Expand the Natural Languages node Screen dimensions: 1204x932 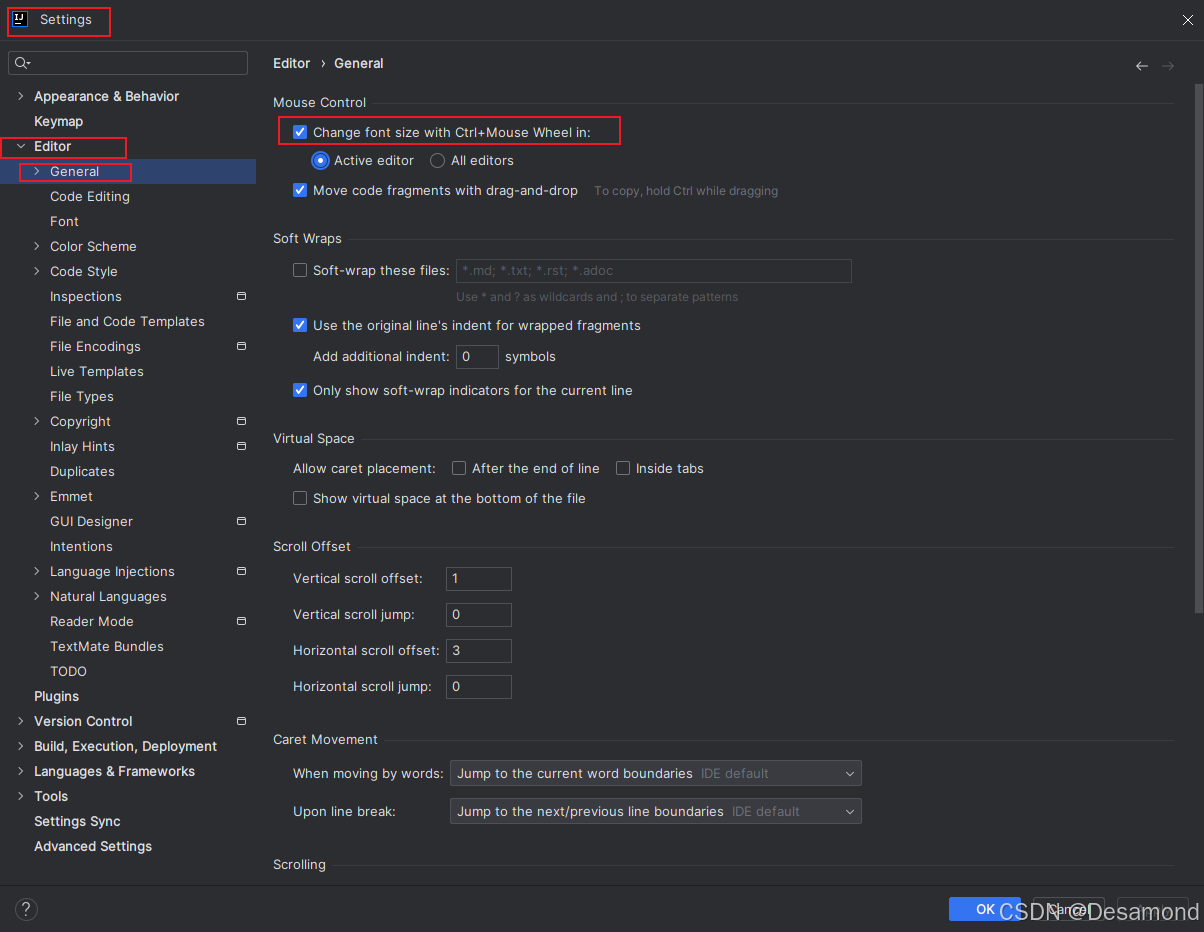[x=37, y=596]
